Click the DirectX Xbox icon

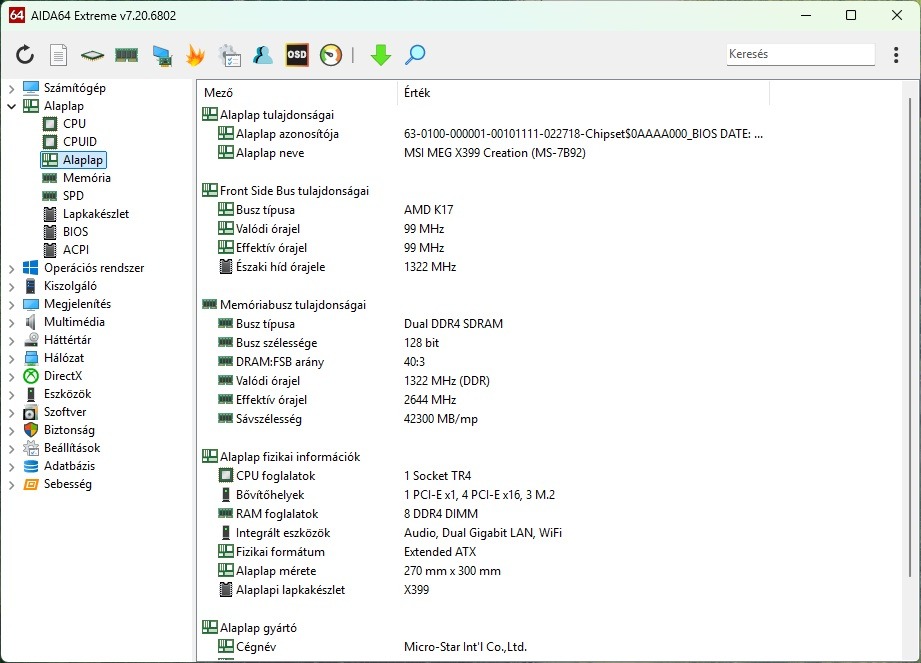31,376
